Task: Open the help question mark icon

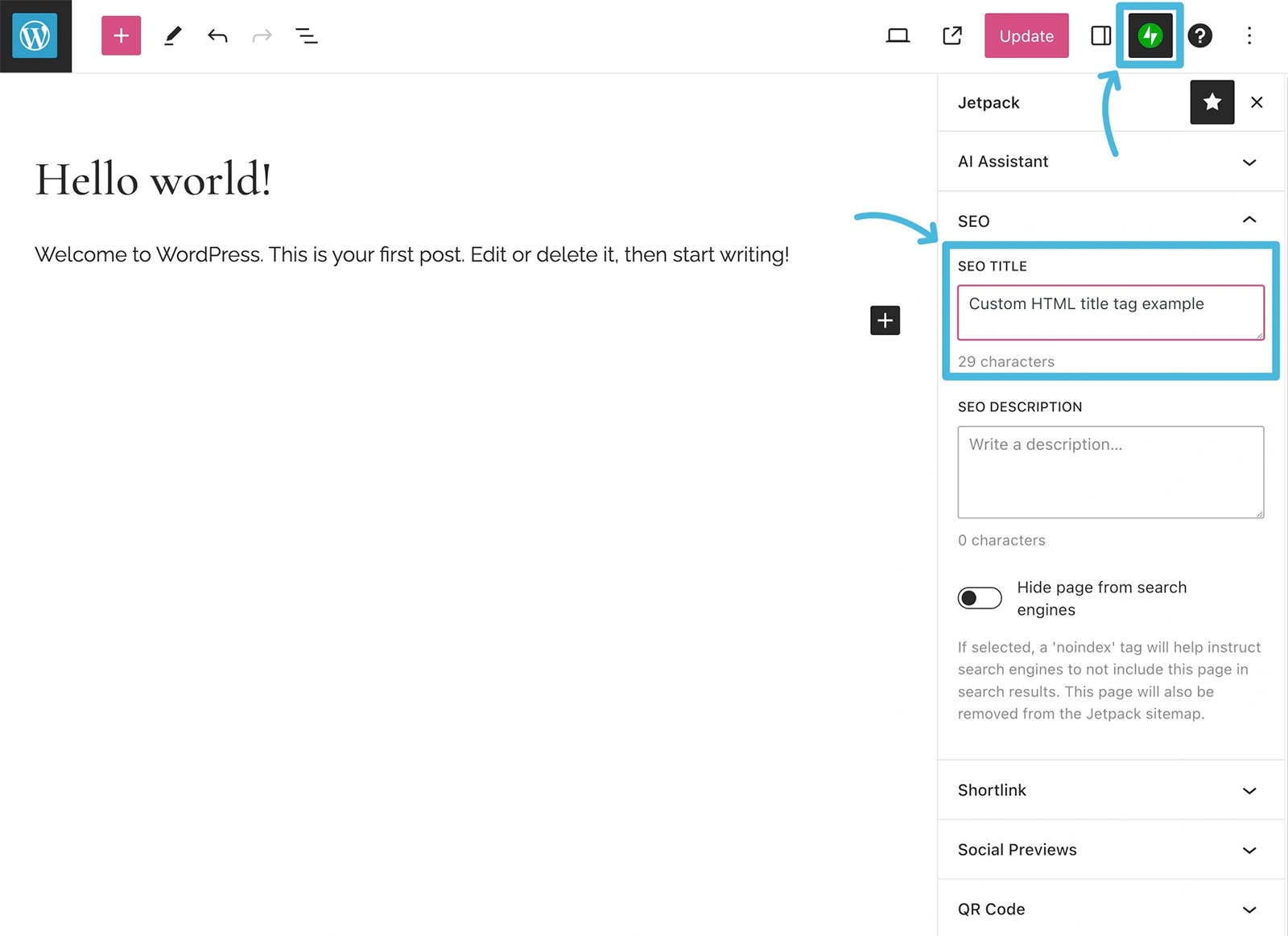Action: (x=1199, y=35)
